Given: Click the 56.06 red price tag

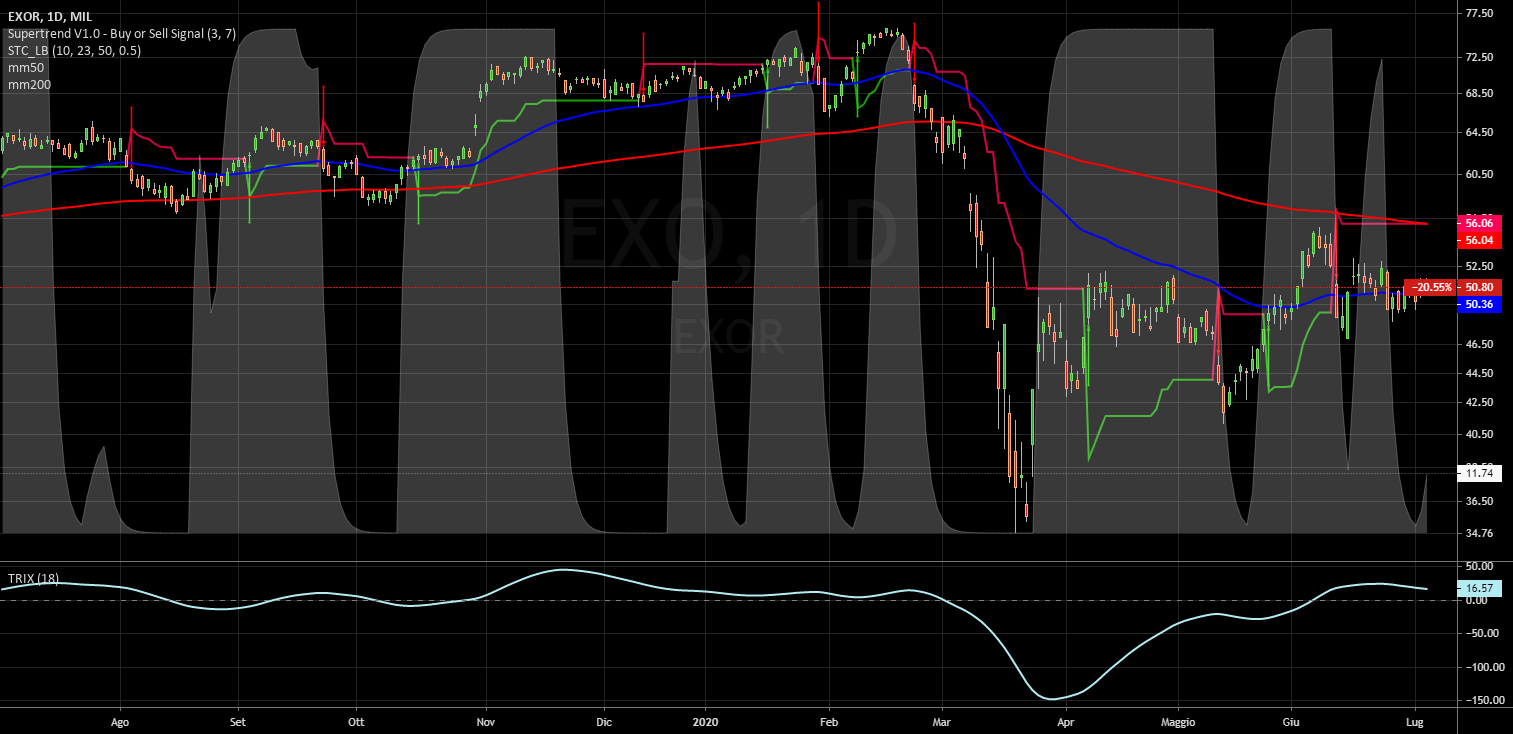Looking at the screenshot, I should coord(1479,223).
